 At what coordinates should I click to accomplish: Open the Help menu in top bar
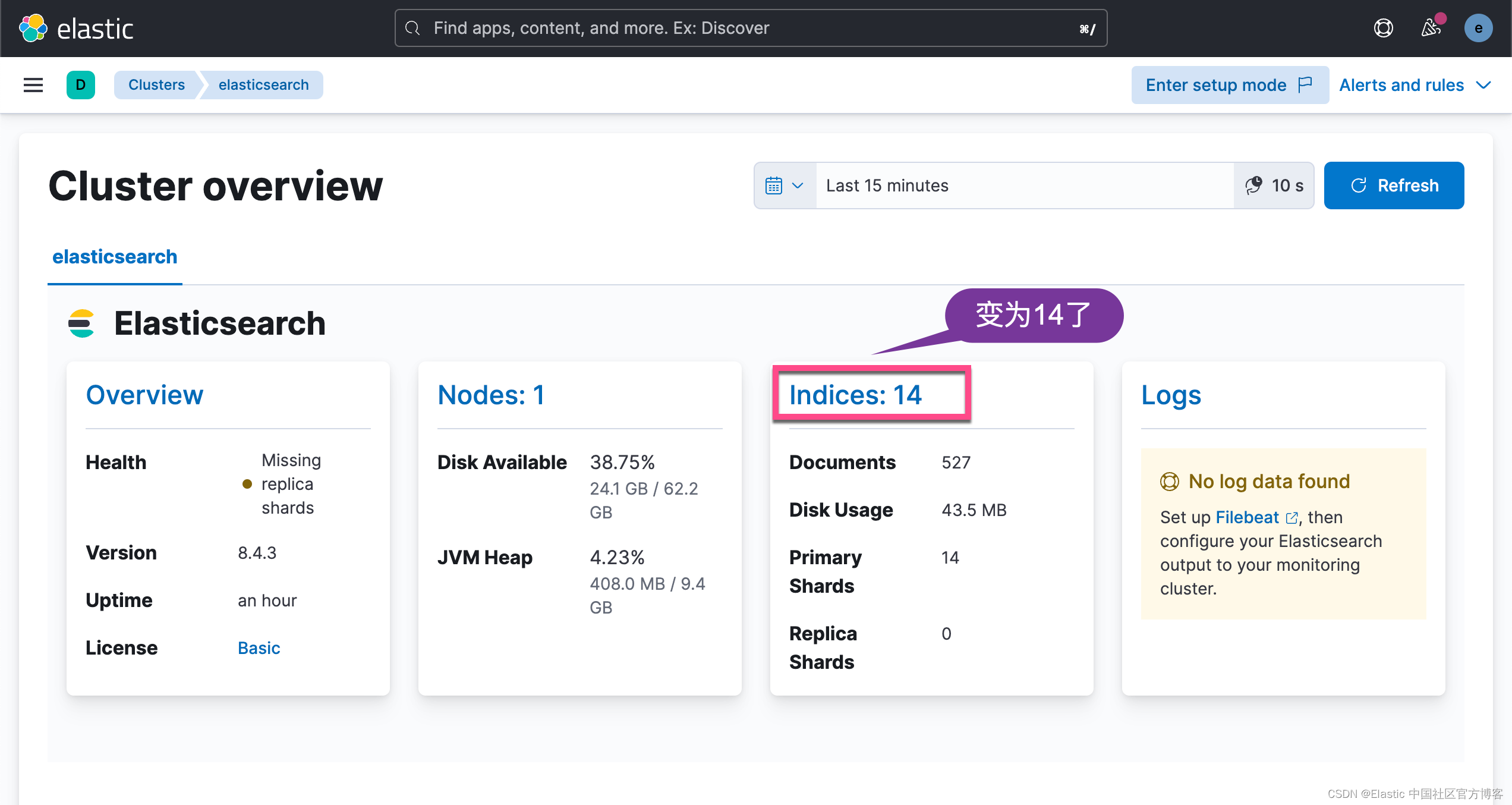[1383, 27]
